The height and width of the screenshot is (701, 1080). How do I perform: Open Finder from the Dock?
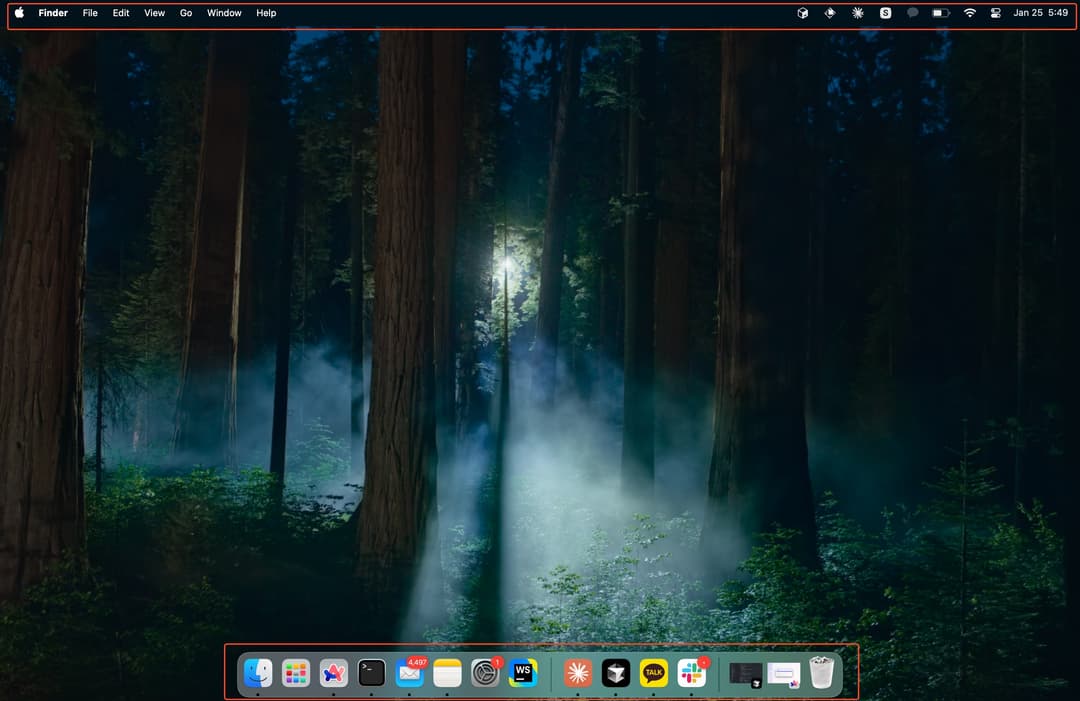tap(258, 673)
